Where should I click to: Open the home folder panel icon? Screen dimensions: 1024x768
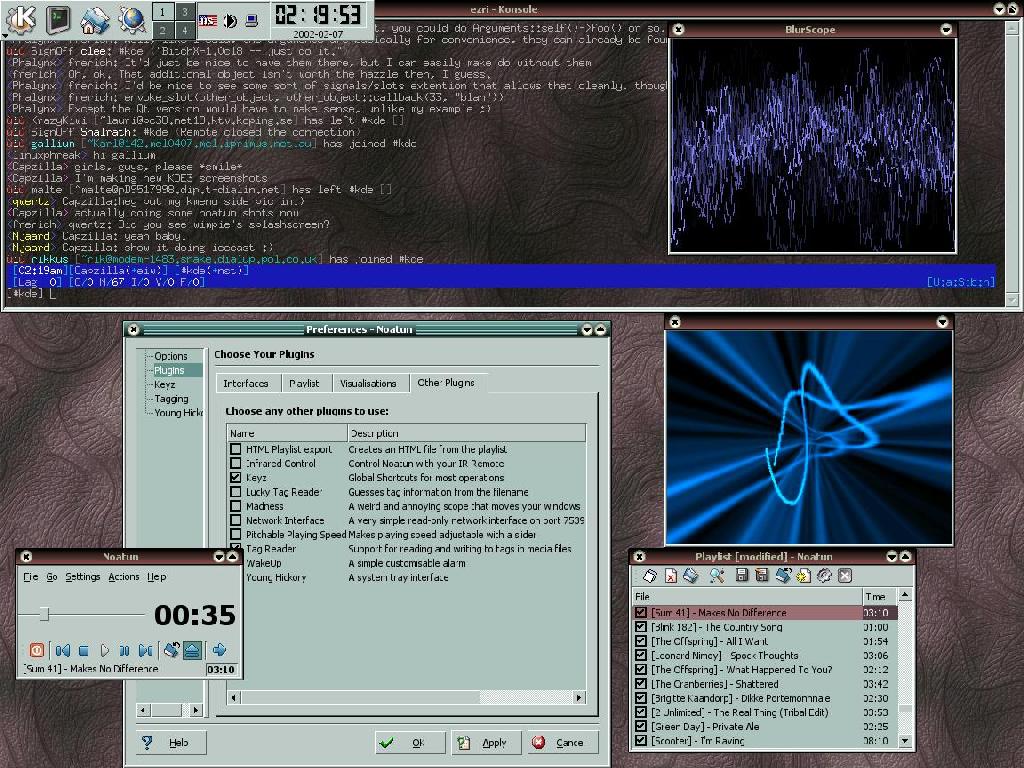tap(95, 20)
